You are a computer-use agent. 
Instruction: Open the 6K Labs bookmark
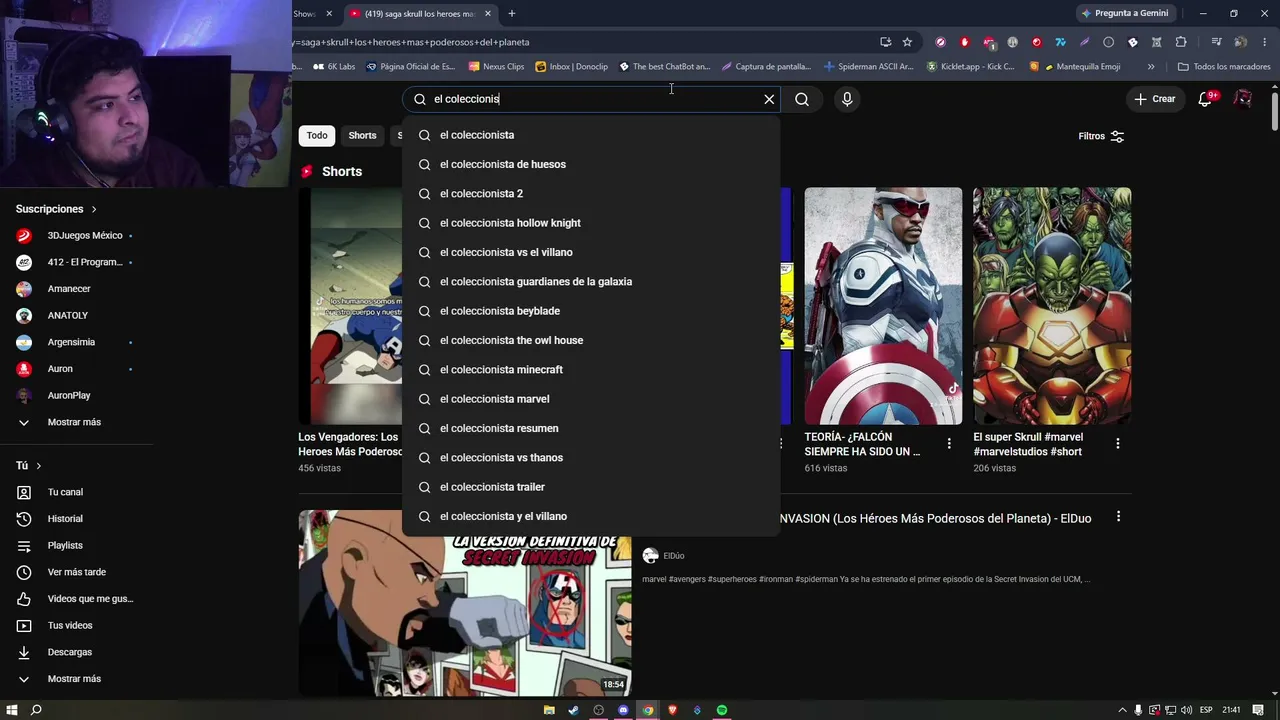point(334,67)
